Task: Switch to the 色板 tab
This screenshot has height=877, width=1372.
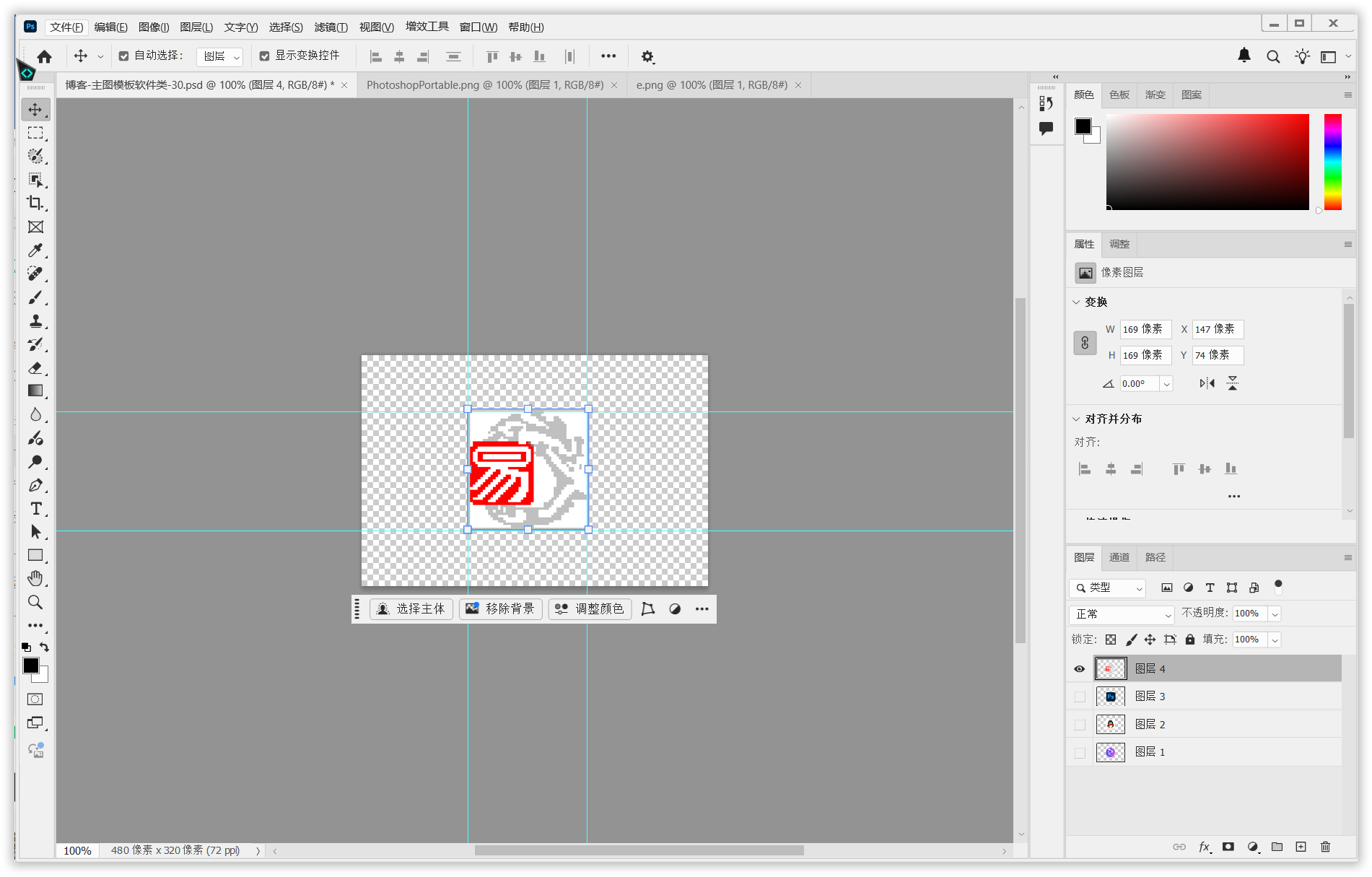Action: click(1119, 95)
